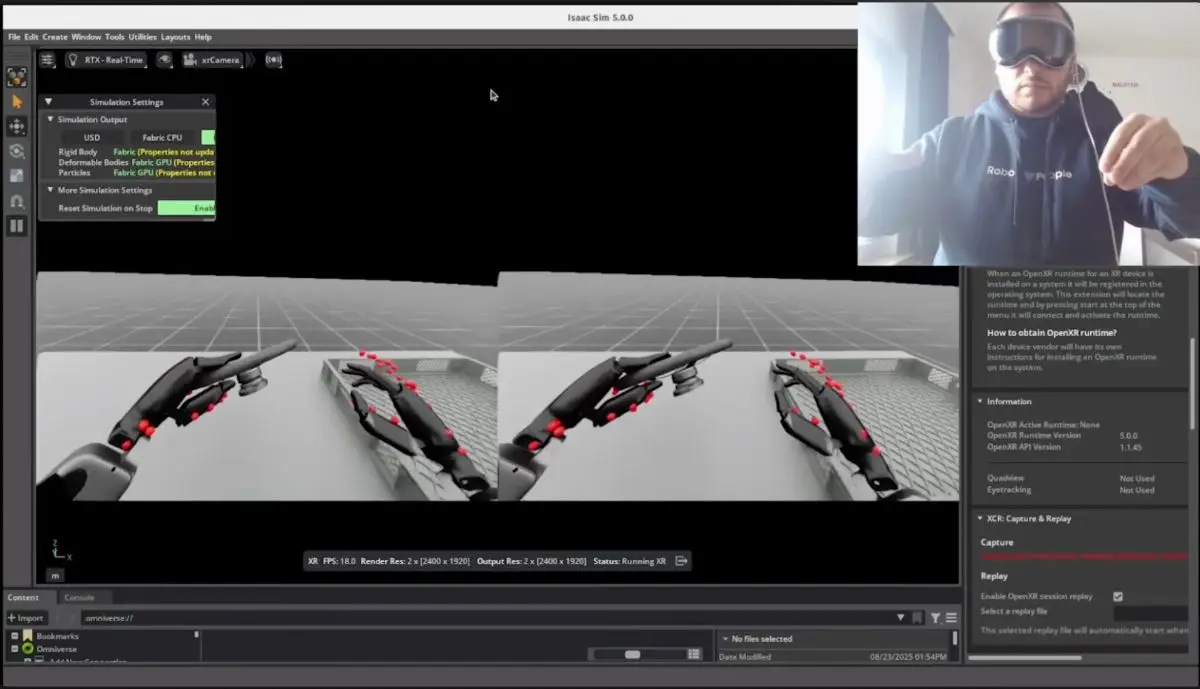Click the arrow next to xrCamera
The height and width of the screenshot is (689, 1200).
(251, 60)
